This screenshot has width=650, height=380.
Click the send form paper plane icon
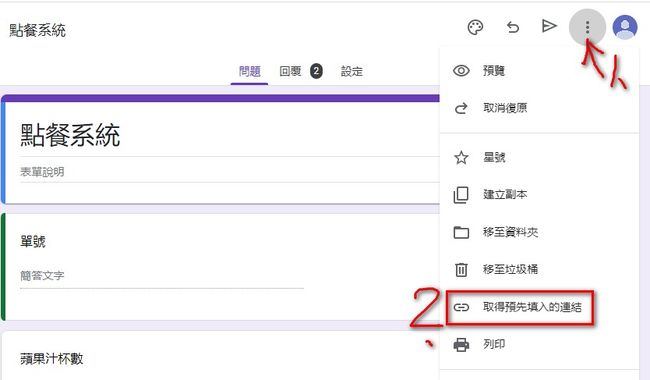(549, 26)
